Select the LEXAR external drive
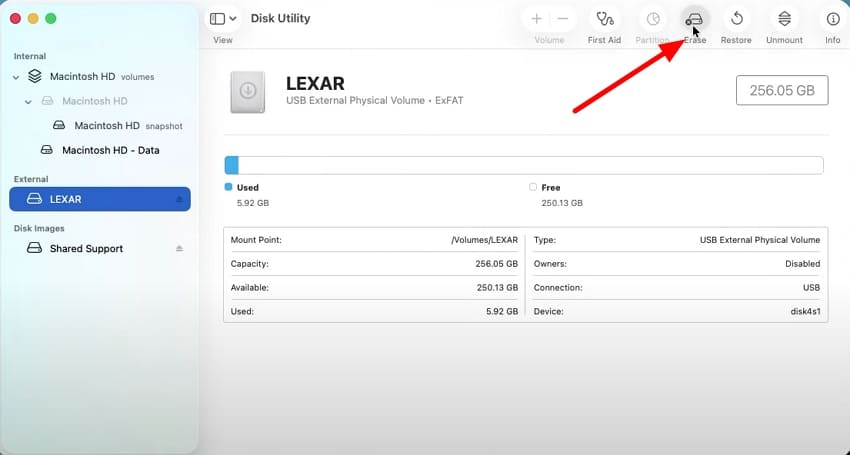 pyautogui.click(x=100, y=199)
